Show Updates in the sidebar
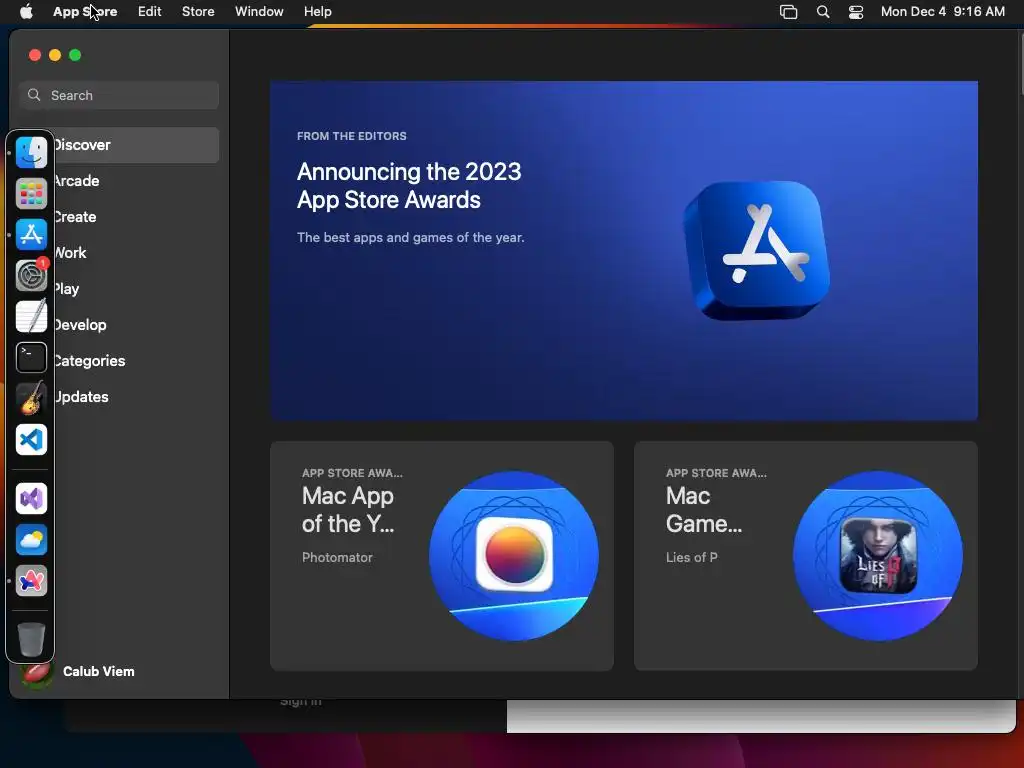Image resolution: width=1024 pixels, height=768 pixels. (120, 396)
